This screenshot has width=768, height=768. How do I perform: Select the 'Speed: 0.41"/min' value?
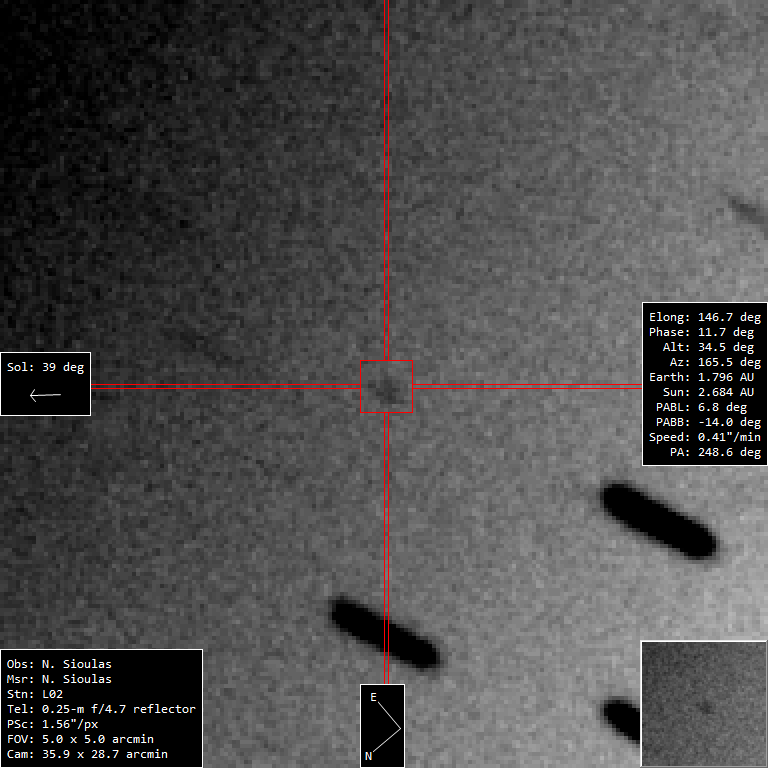click(705, 437)
